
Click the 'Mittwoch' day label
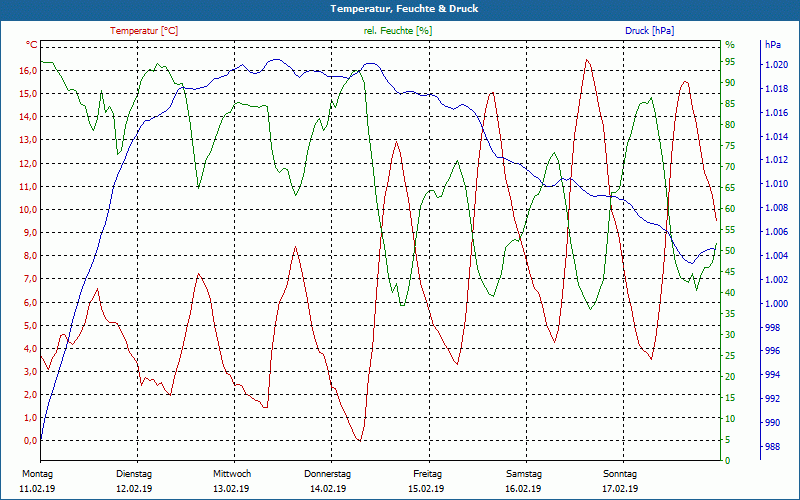point(232,474)
